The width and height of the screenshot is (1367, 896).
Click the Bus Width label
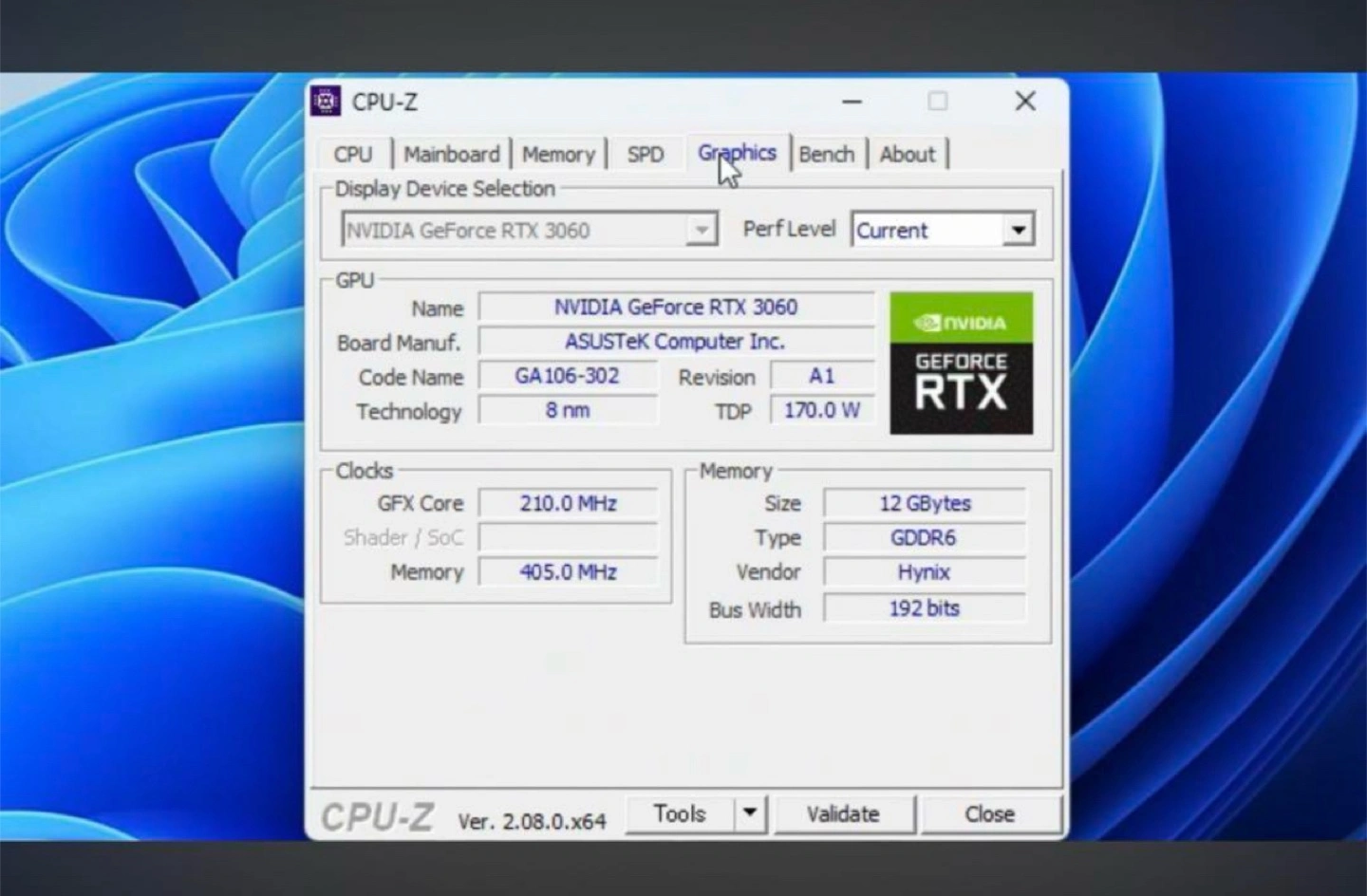point(755,609)
